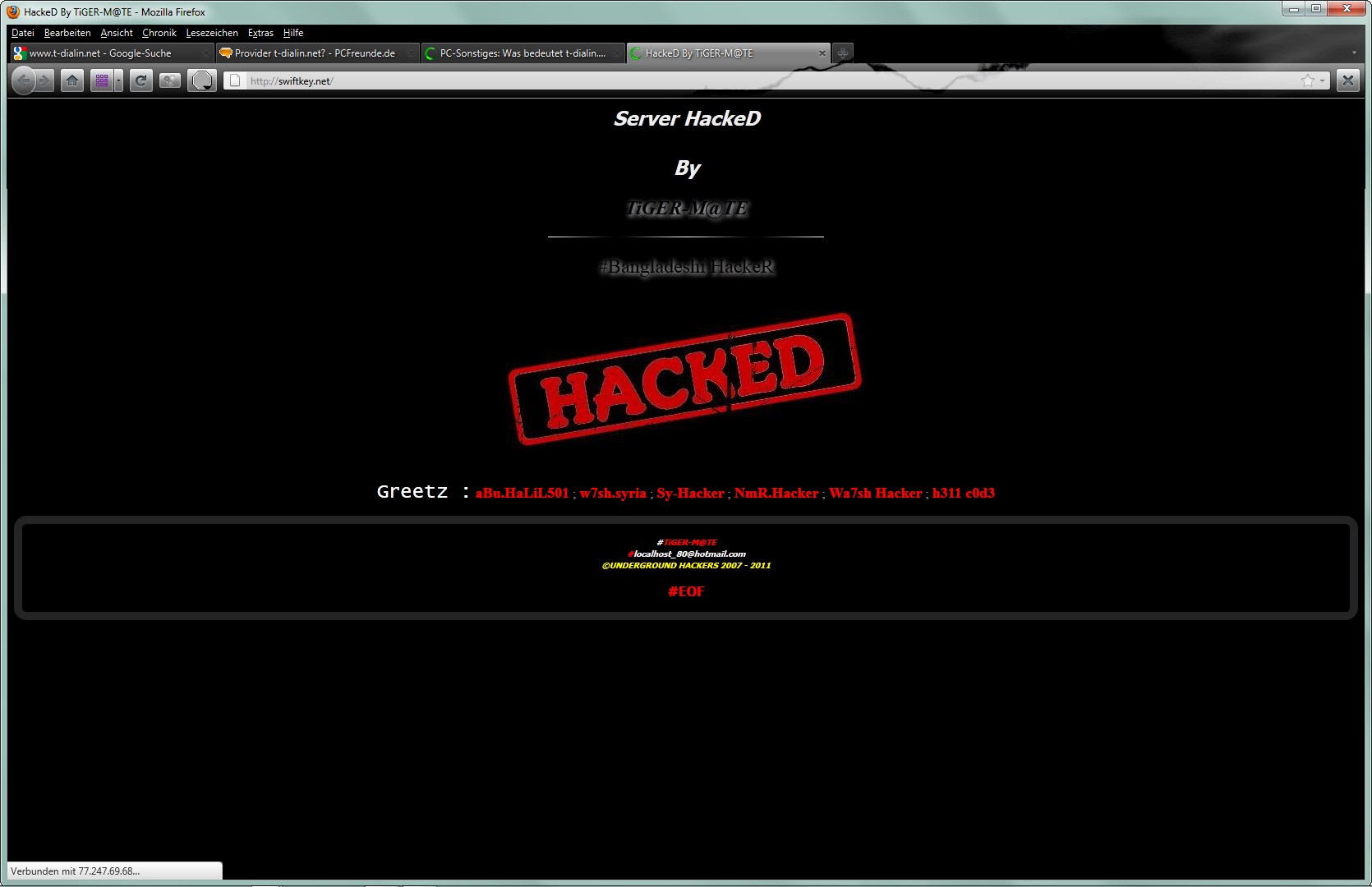Go back with the back arrow button
This screenshot has height=887, width=1372.
tap(23, 80)
